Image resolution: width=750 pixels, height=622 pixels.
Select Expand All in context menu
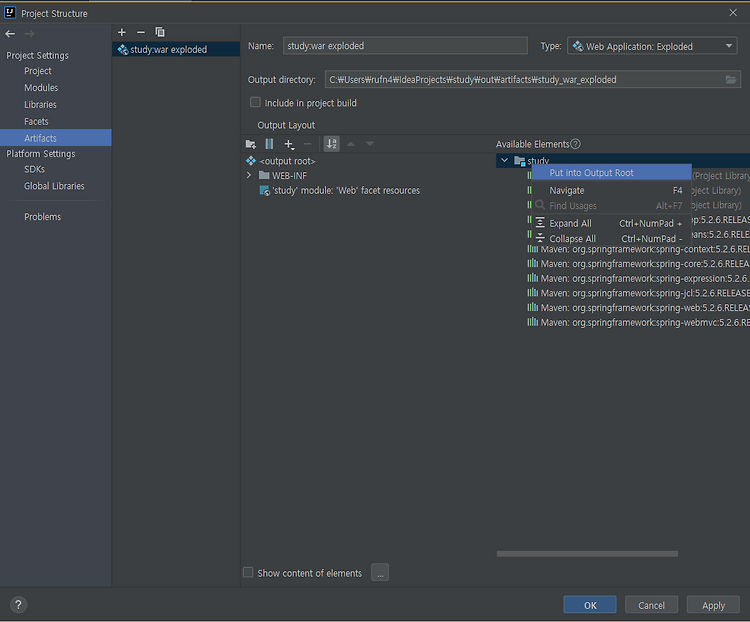coord(611,223)
